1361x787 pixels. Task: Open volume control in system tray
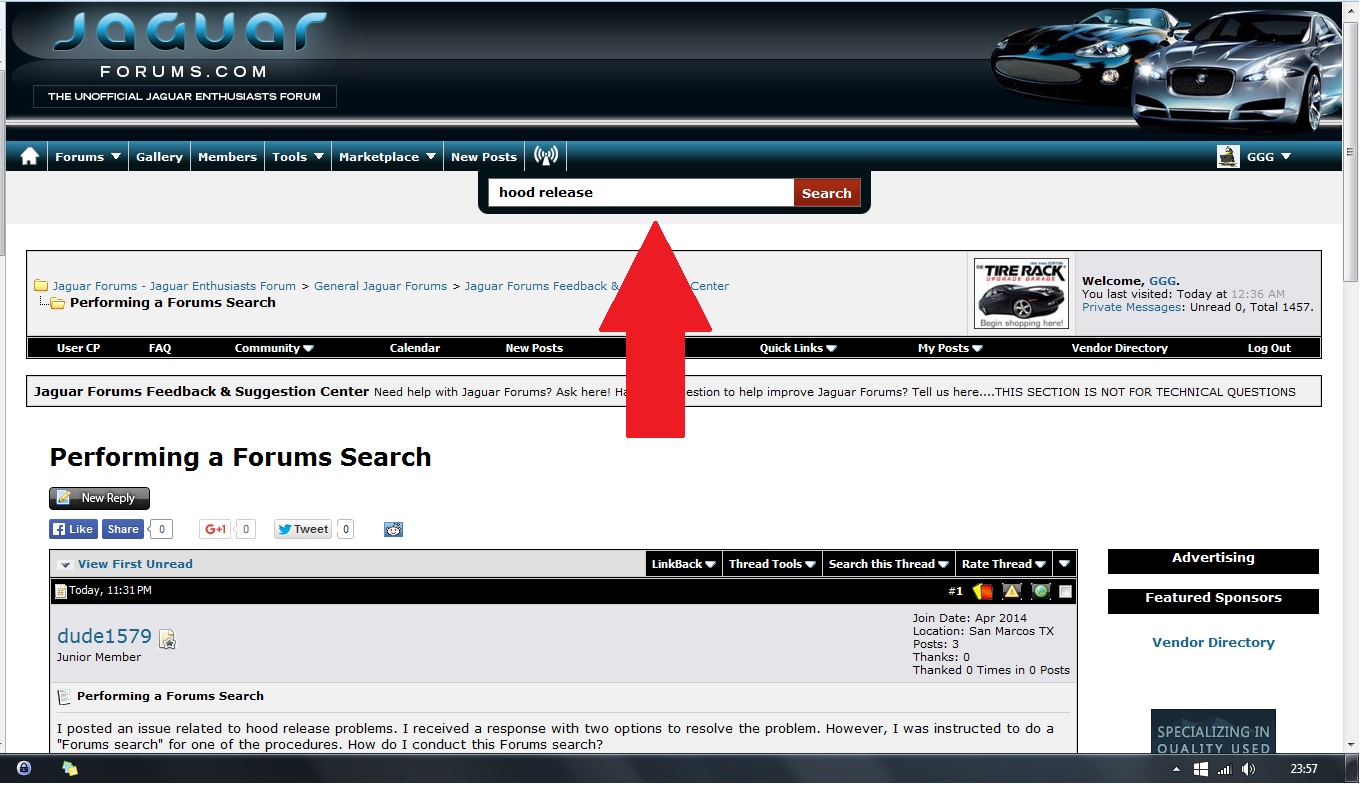(x=1248, y=769)
